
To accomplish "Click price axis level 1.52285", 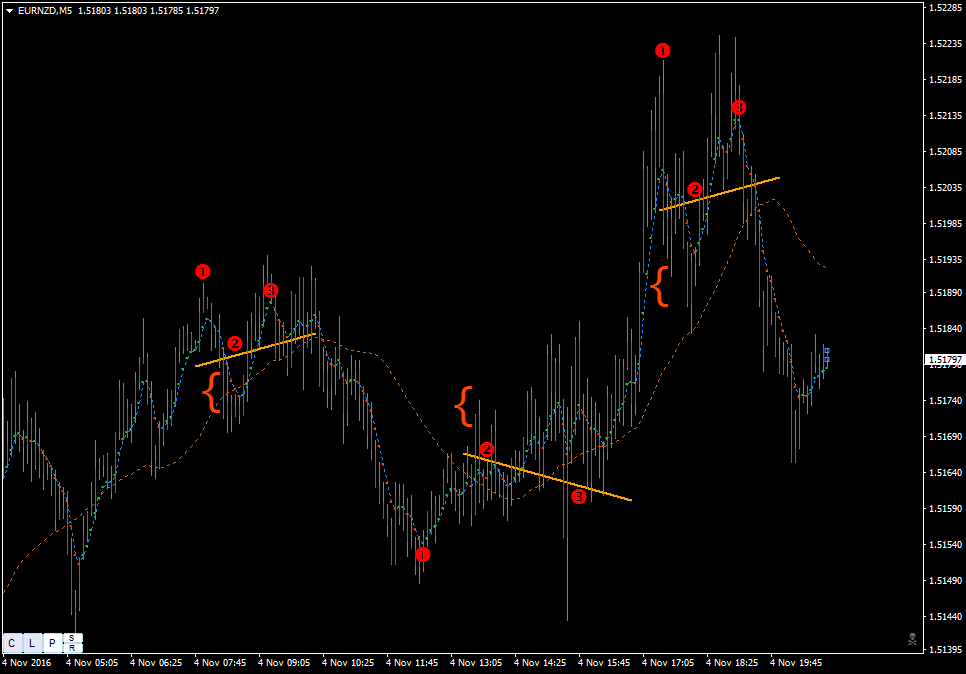I will point(945,8).
